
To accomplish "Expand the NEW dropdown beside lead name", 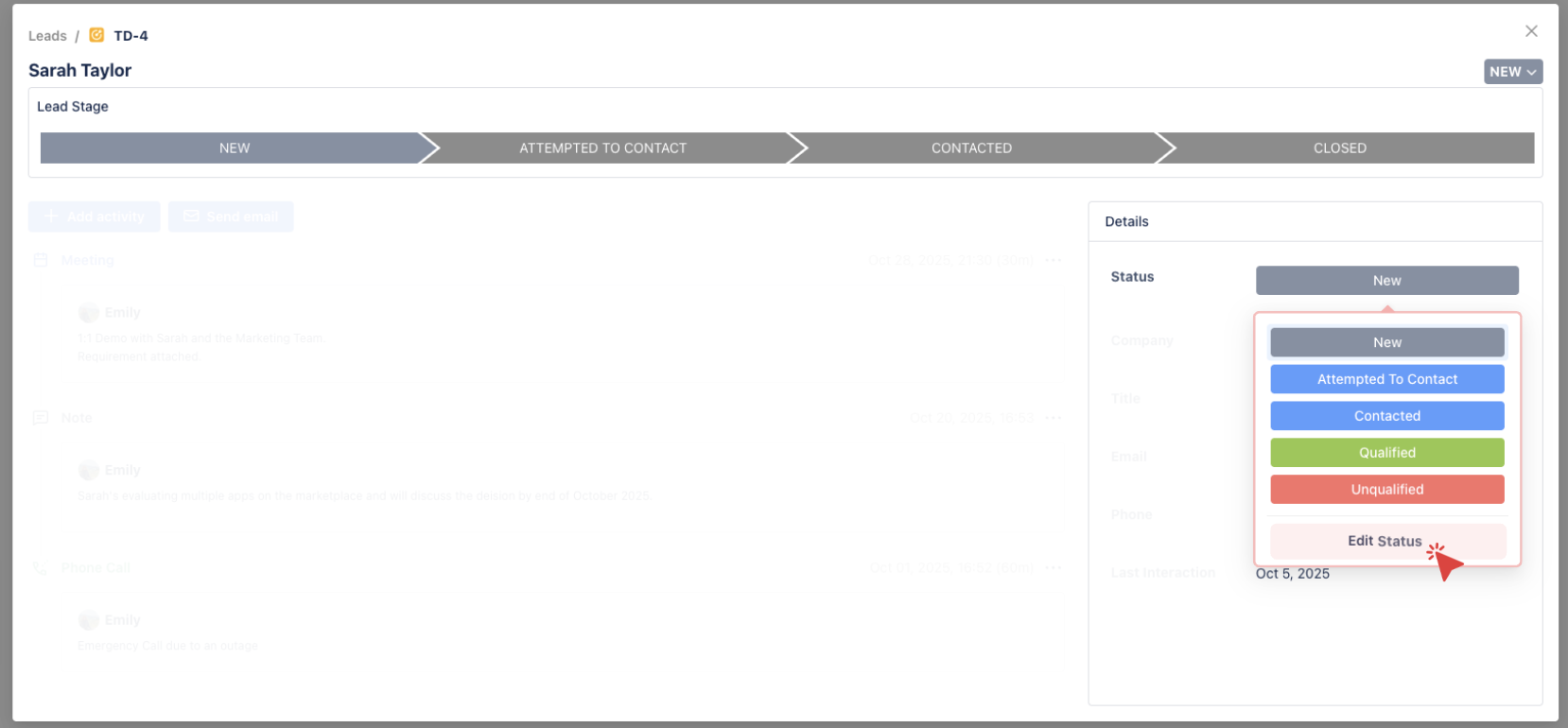I will [1512, 72].
